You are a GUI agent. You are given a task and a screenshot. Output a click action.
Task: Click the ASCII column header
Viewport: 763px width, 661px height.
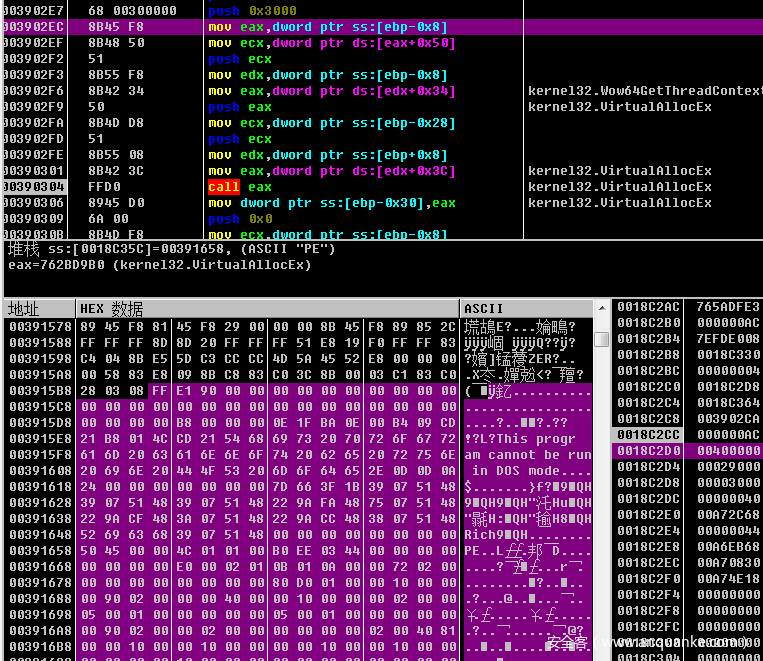[484, 308]
